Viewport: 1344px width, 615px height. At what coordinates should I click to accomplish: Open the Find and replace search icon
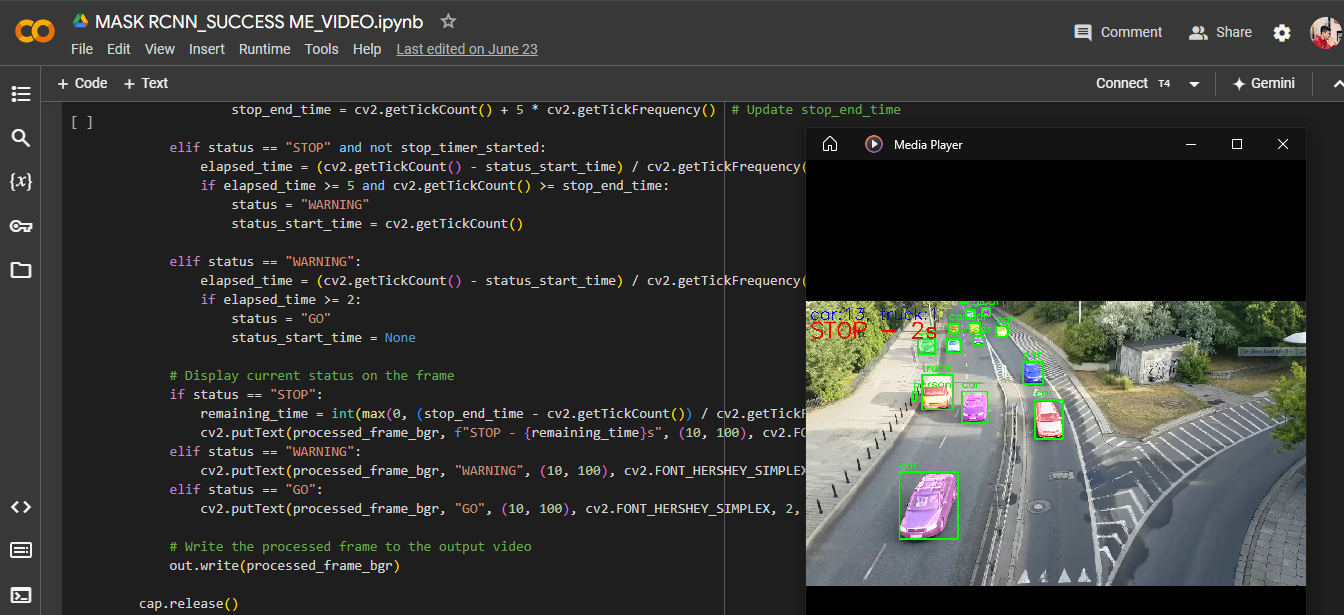point(21,138)
